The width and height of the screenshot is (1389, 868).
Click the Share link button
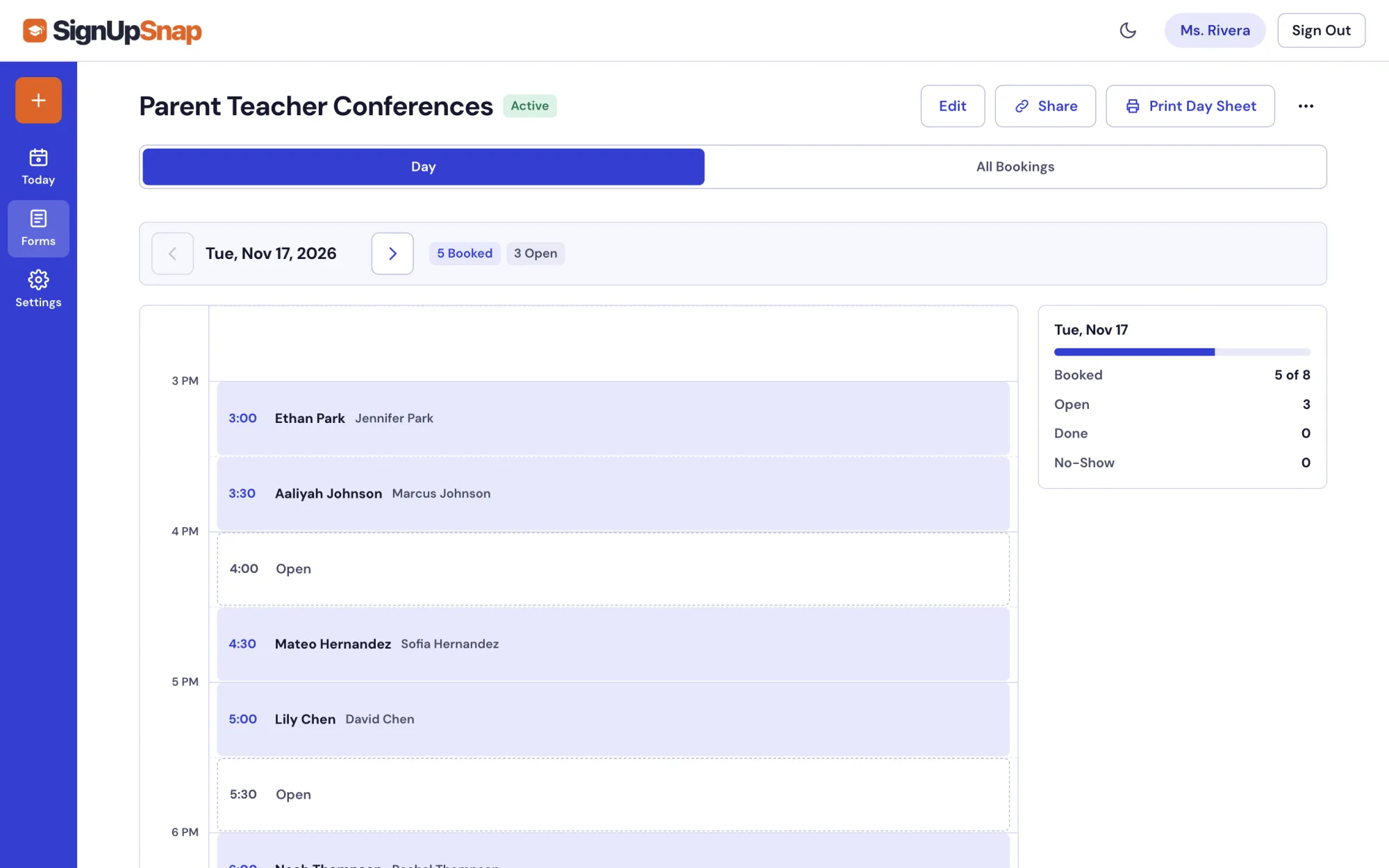click(1045, 106)
